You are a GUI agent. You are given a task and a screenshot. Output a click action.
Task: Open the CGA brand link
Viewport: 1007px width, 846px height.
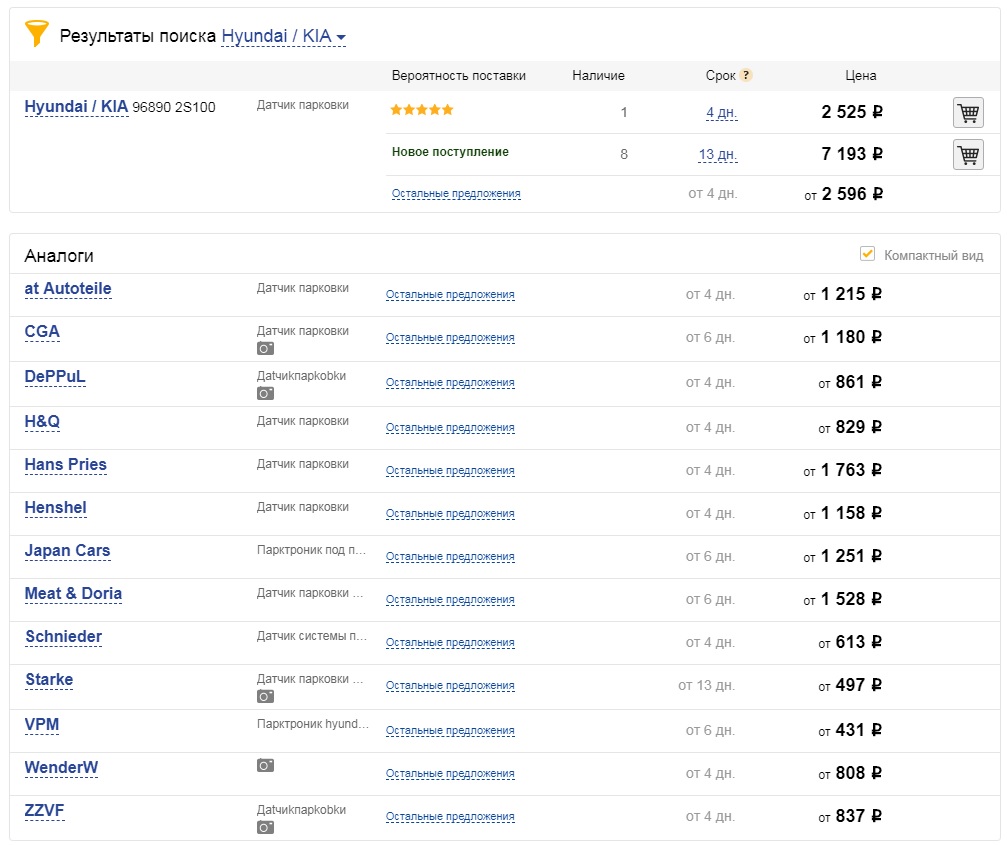42,332
